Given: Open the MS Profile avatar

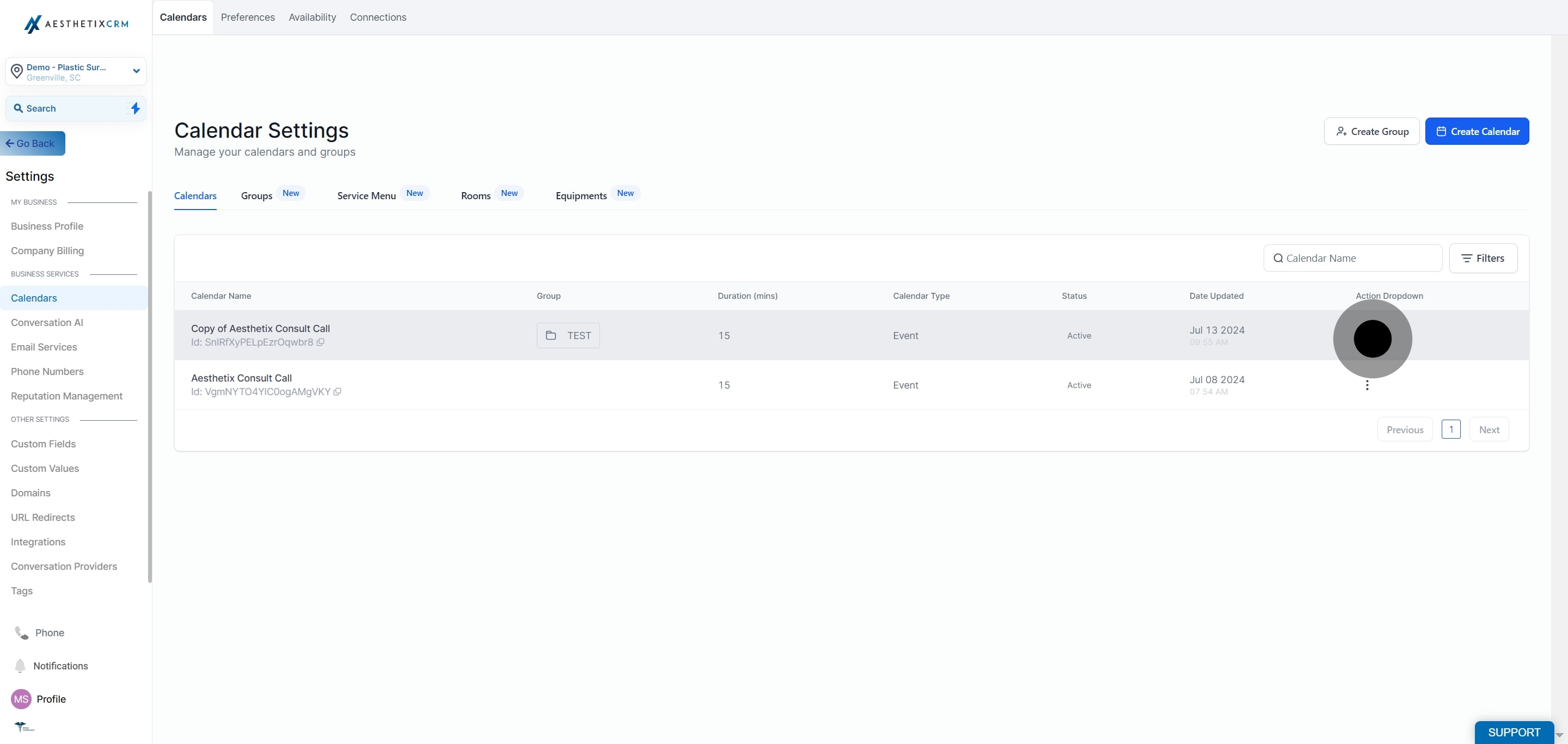Looking at the screenshot, I should click(21, 699).
